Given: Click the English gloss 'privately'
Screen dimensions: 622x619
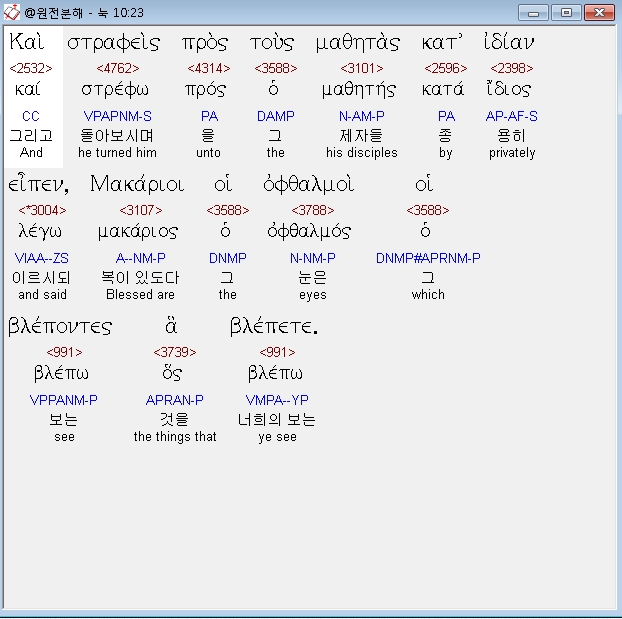Looking at the screenshot, I should (x=512, y=153).
